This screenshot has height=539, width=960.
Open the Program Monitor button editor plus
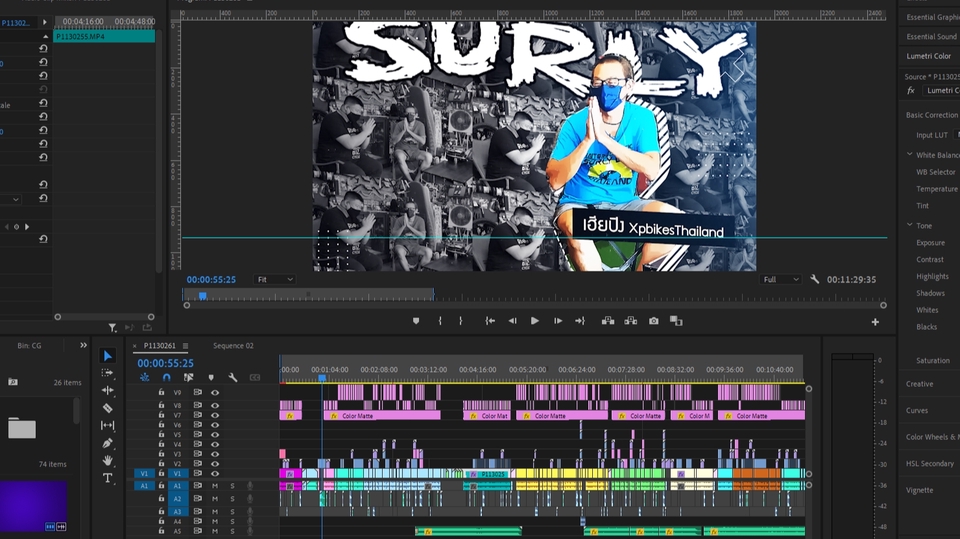tap(875, 322)
